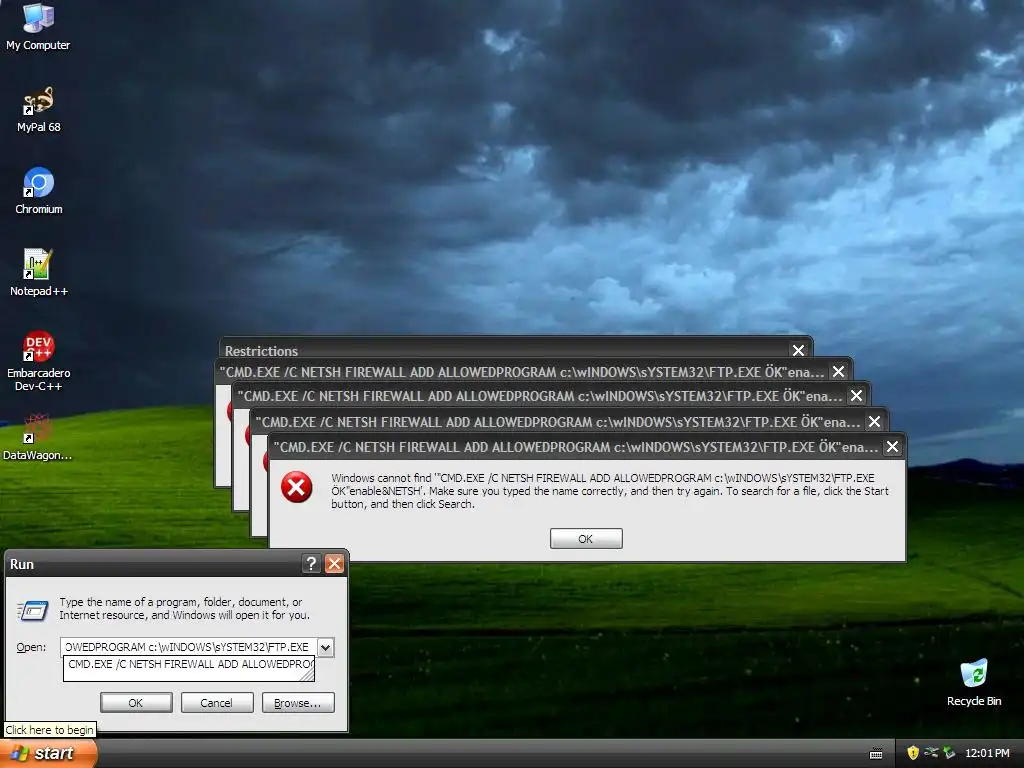Select the Recycle Bin icon
Screen dimensions: 1024x768
pyautogui.click(x=974, y=683)
